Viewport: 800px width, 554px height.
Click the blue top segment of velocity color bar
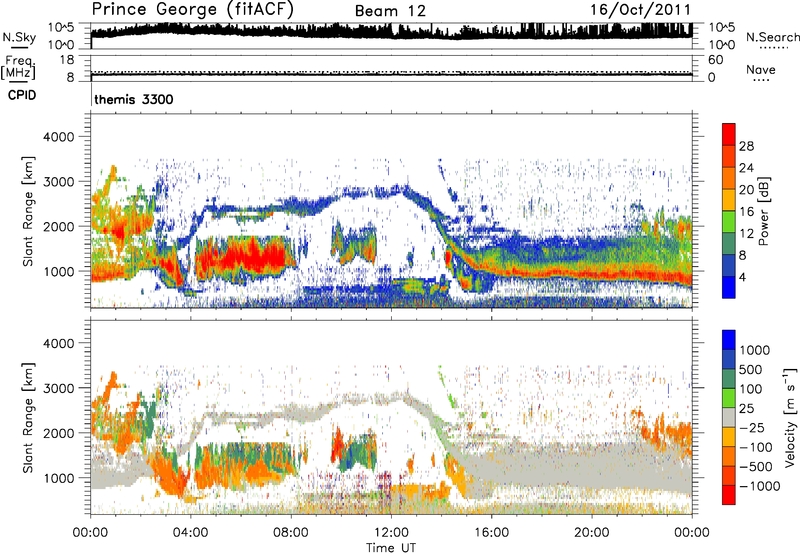729,340
